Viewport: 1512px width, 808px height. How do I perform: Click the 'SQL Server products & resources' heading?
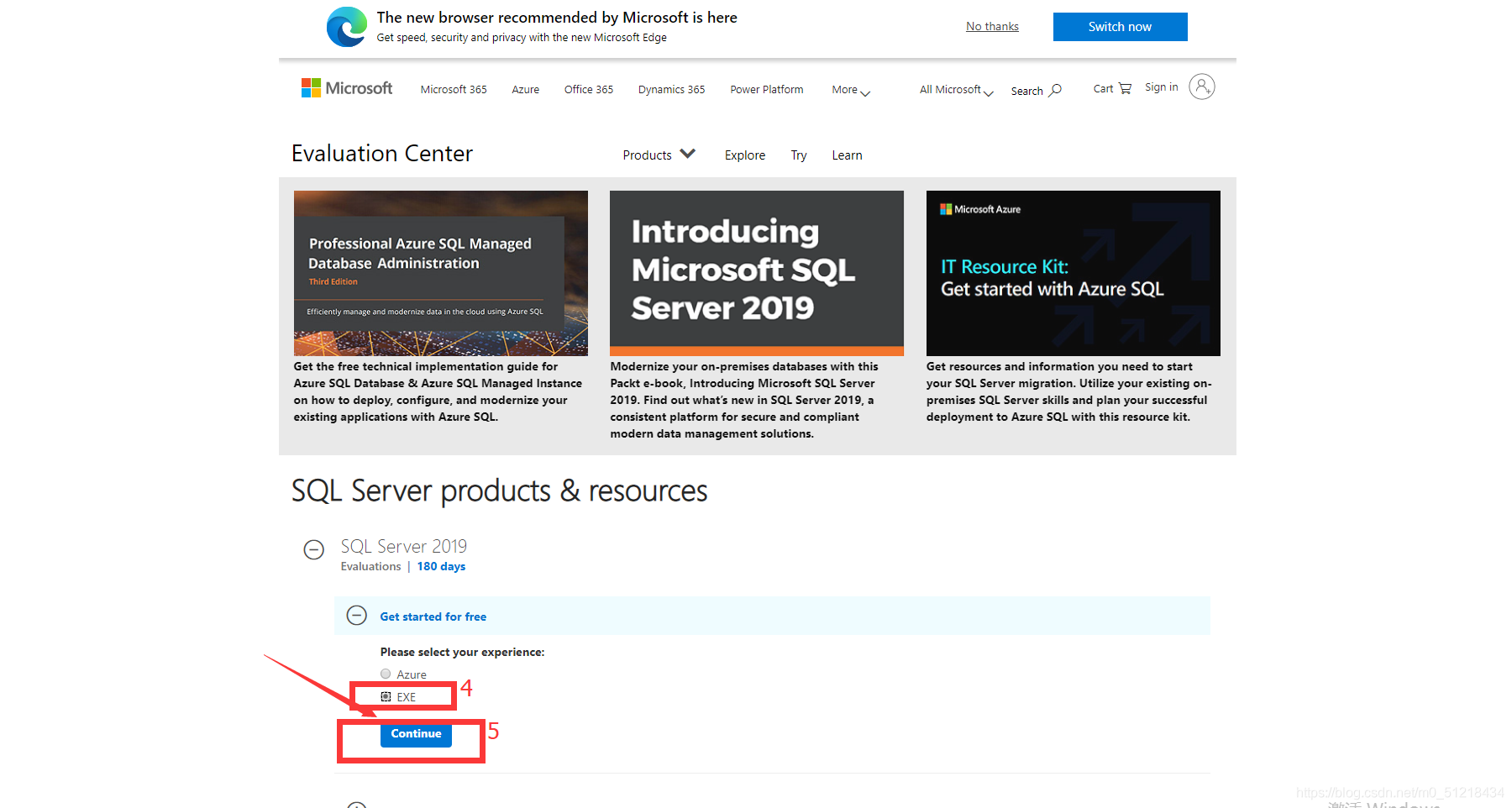click(x=499, y=491)
